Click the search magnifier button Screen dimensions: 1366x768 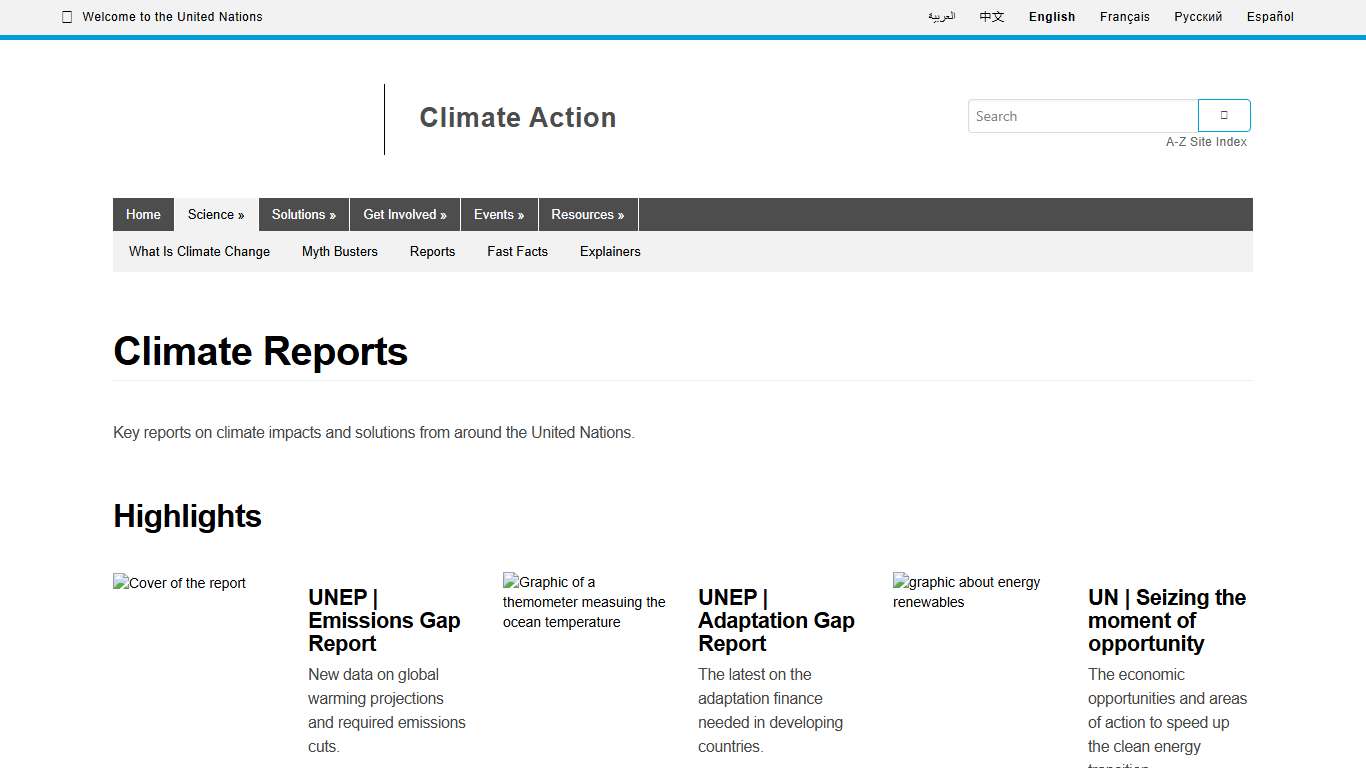click(1223, 115)
